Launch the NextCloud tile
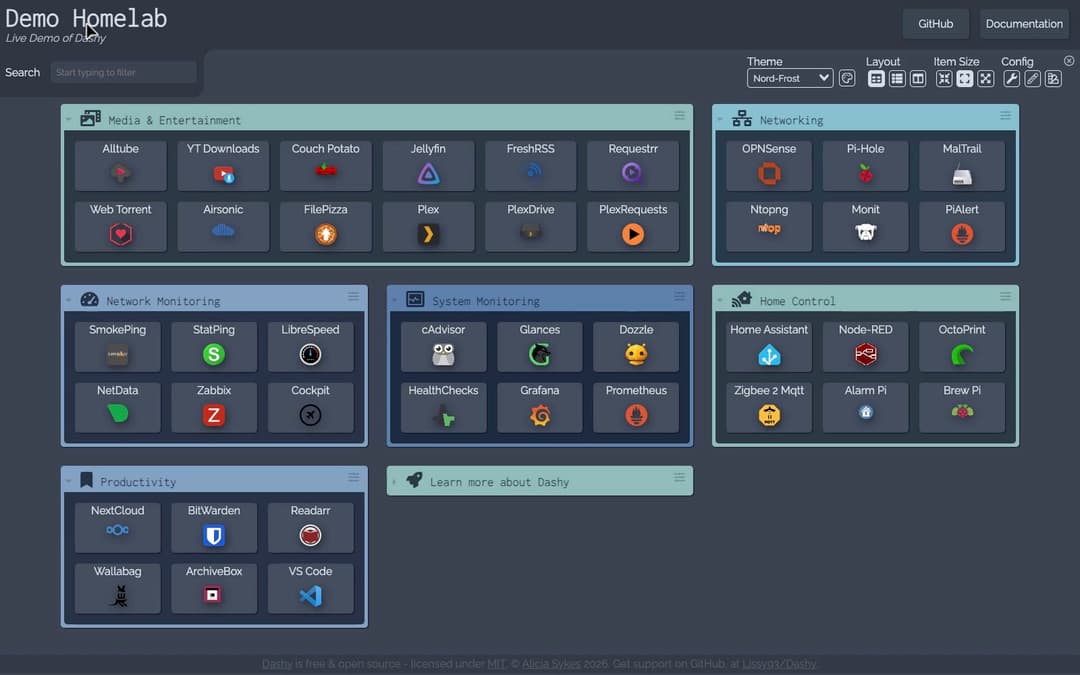The image size is (1080, 675). pos(117,528)
